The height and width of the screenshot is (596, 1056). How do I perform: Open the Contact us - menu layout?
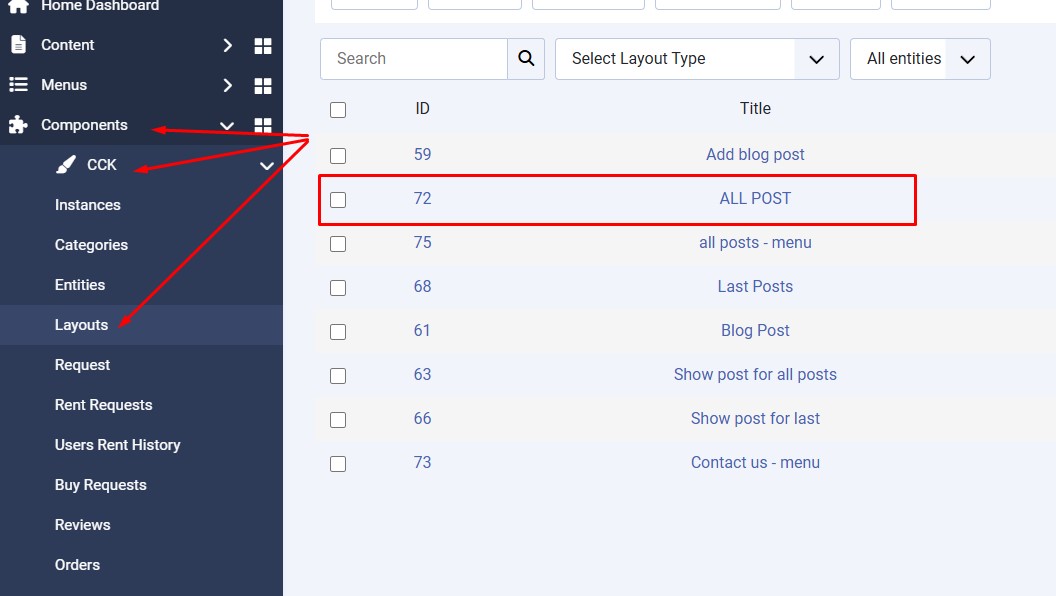(755, 462)
